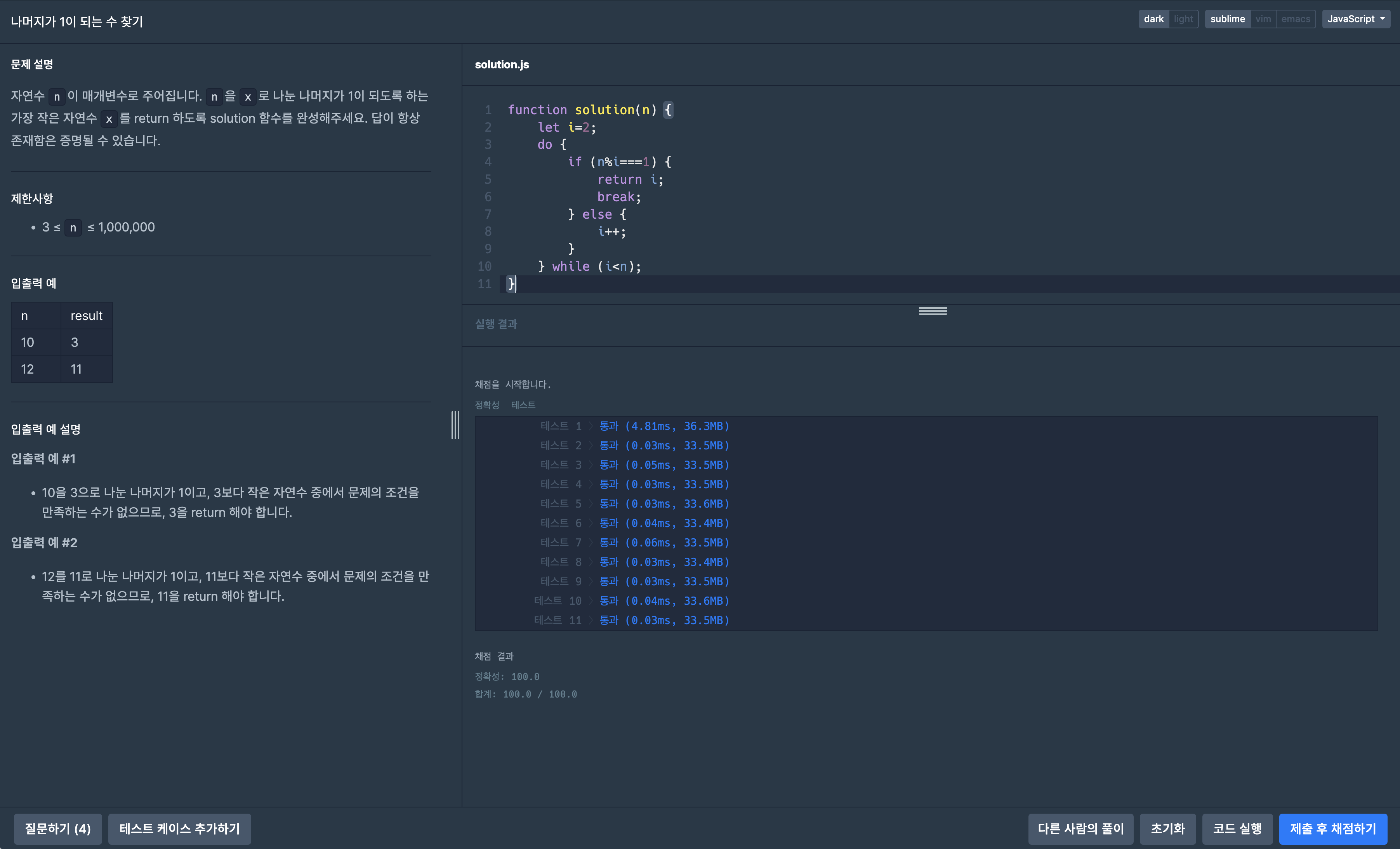The image size is (1400, 849).
Task: Click the '입출력 예 설명' heading
Action: pos(45,429)
